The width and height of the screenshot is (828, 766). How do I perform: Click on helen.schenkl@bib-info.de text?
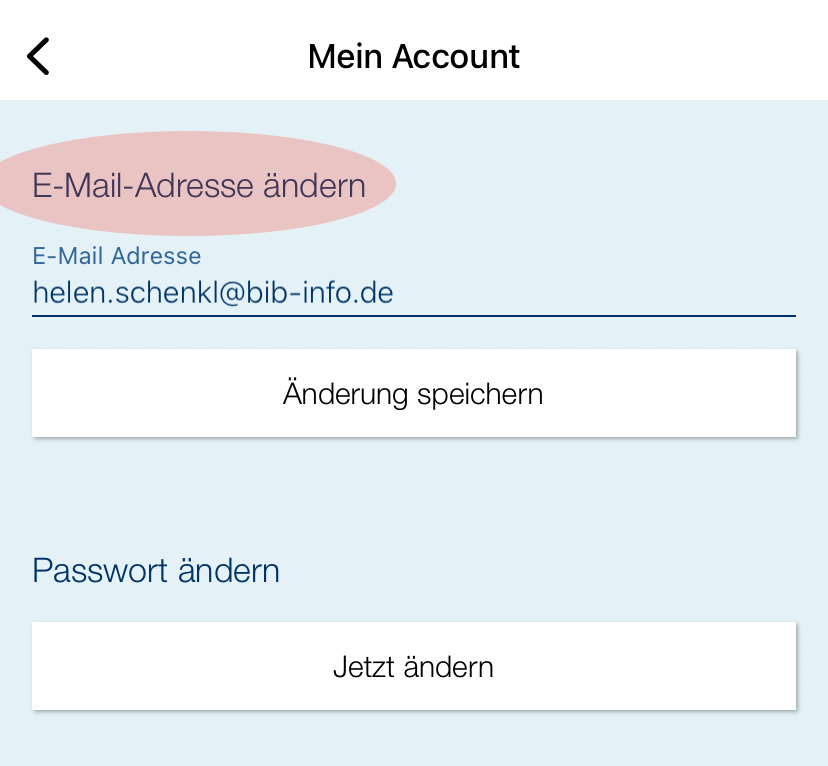click(x=213, y=293)
